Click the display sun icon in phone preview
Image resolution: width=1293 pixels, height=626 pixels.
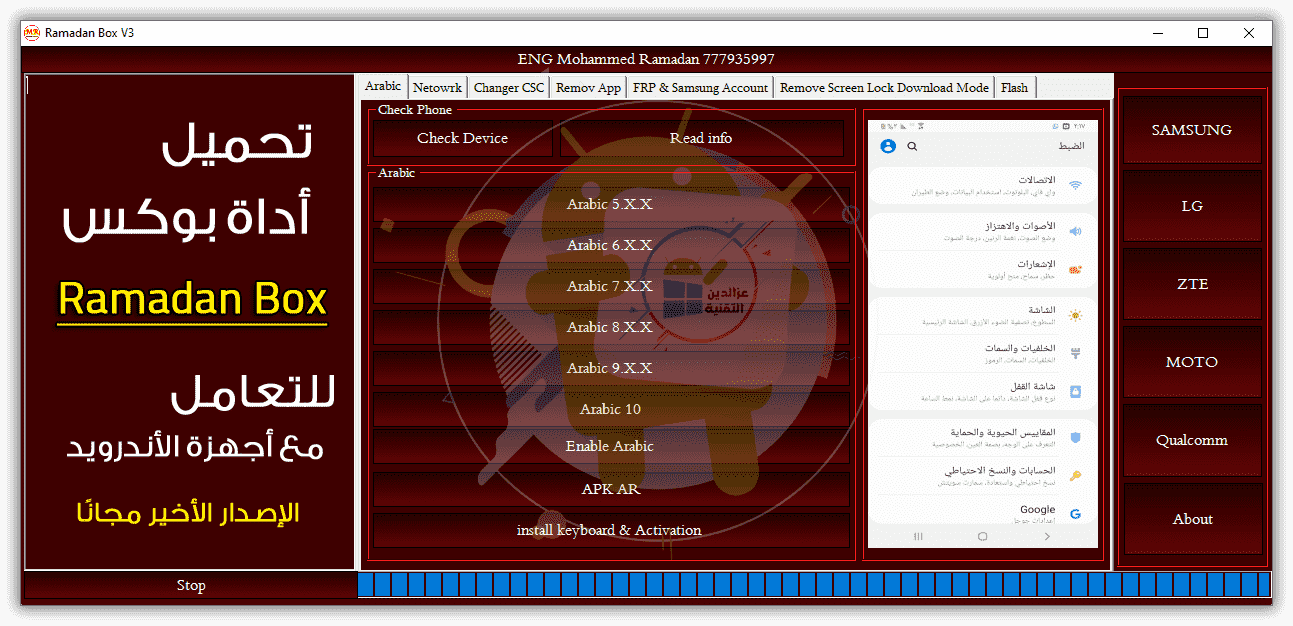[x=1075, y=315]
